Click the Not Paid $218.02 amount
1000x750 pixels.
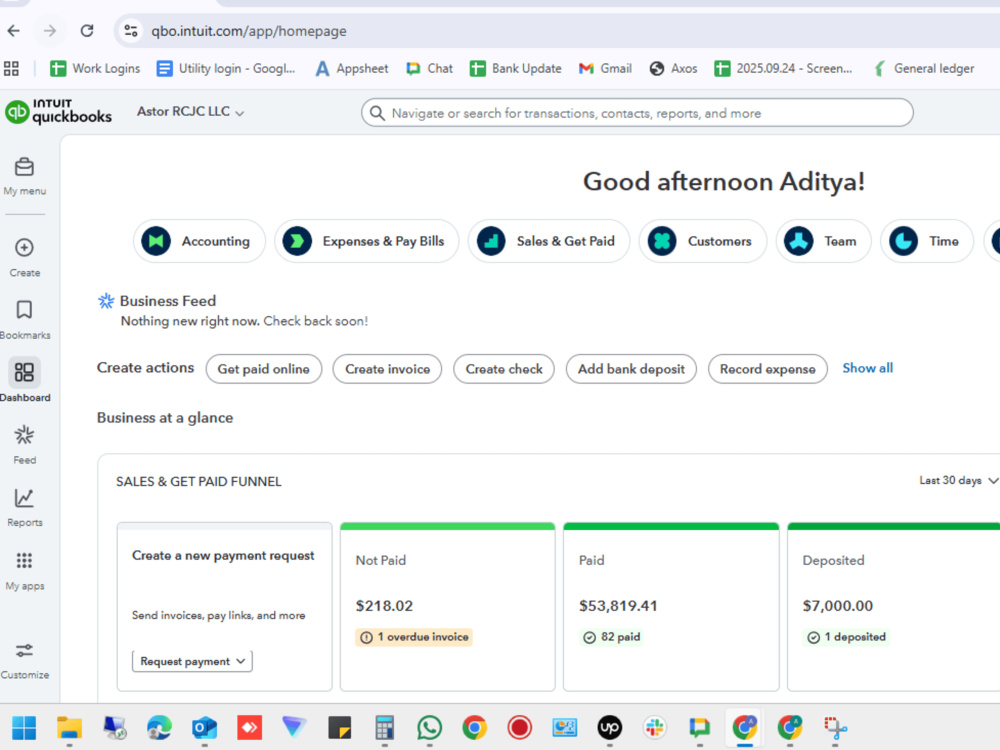384,605
